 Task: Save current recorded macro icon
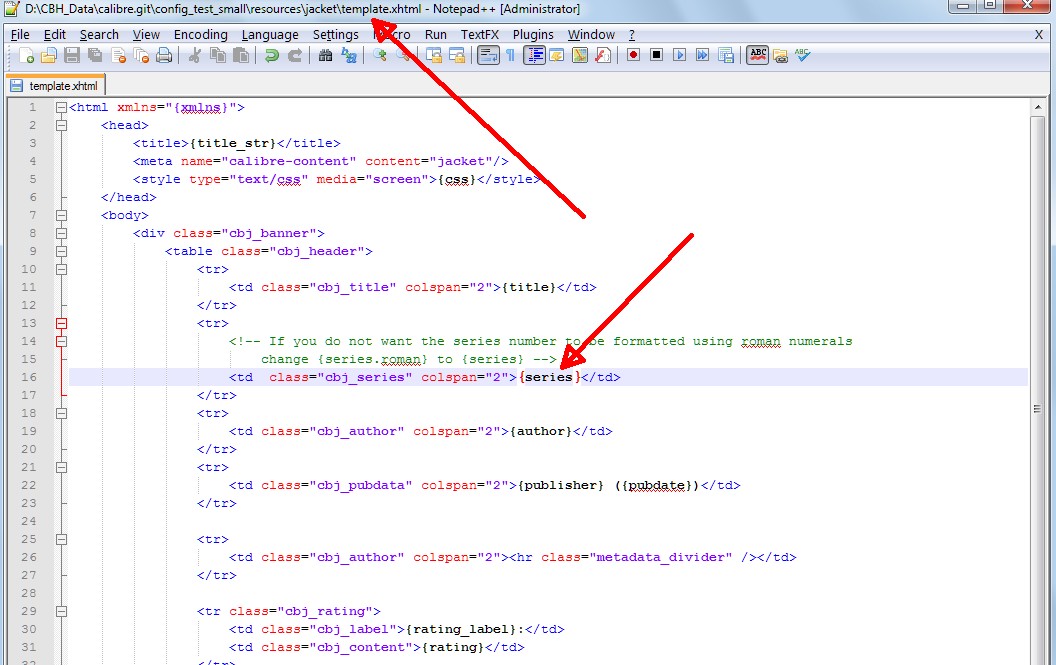[725, 55]
